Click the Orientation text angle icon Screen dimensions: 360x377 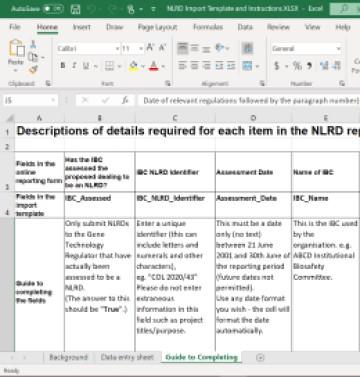tap(220, 48)
